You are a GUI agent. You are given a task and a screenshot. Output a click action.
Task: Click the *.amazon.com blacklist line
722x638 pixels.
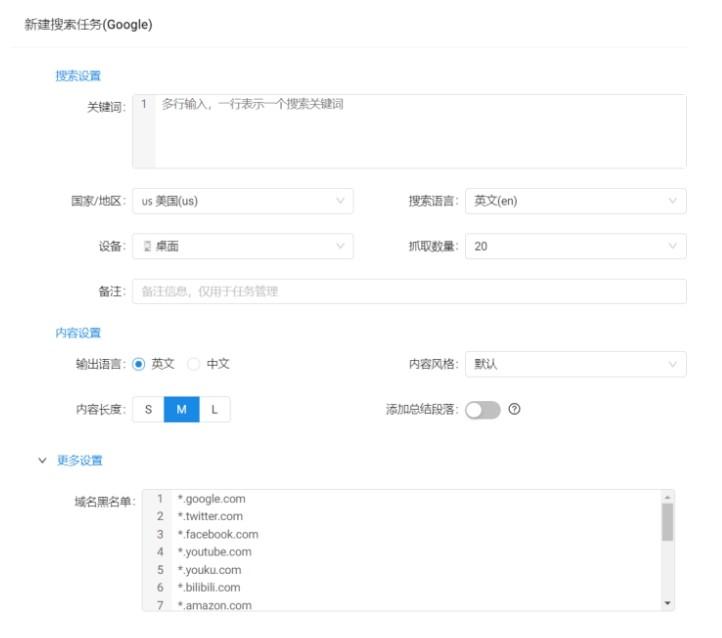215,605
